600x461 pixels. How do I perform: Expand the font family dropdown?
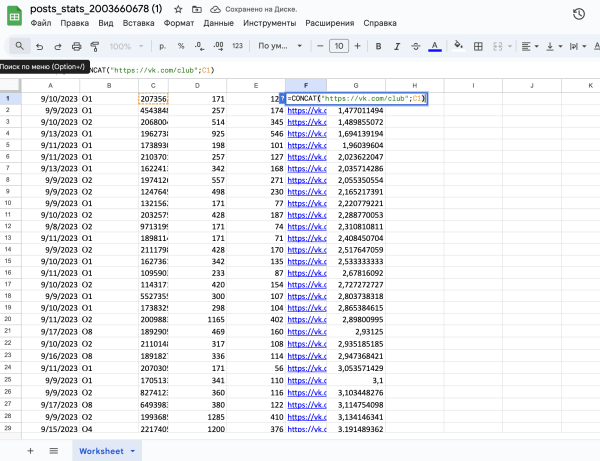tap(278, 46)
